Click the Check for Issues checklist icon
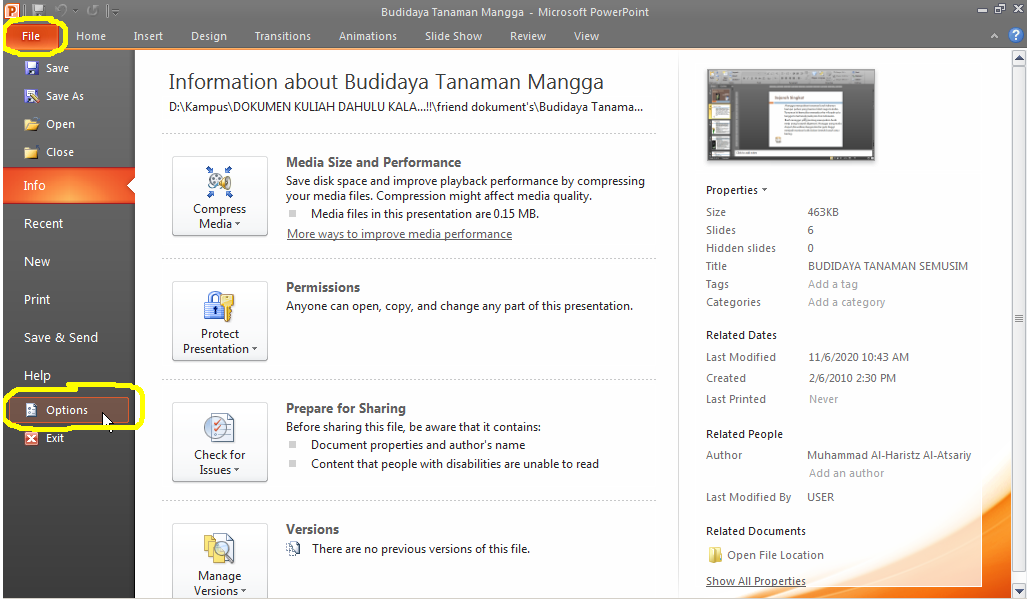This screenshot has width=1027, height=600. (x=219, y=428)
